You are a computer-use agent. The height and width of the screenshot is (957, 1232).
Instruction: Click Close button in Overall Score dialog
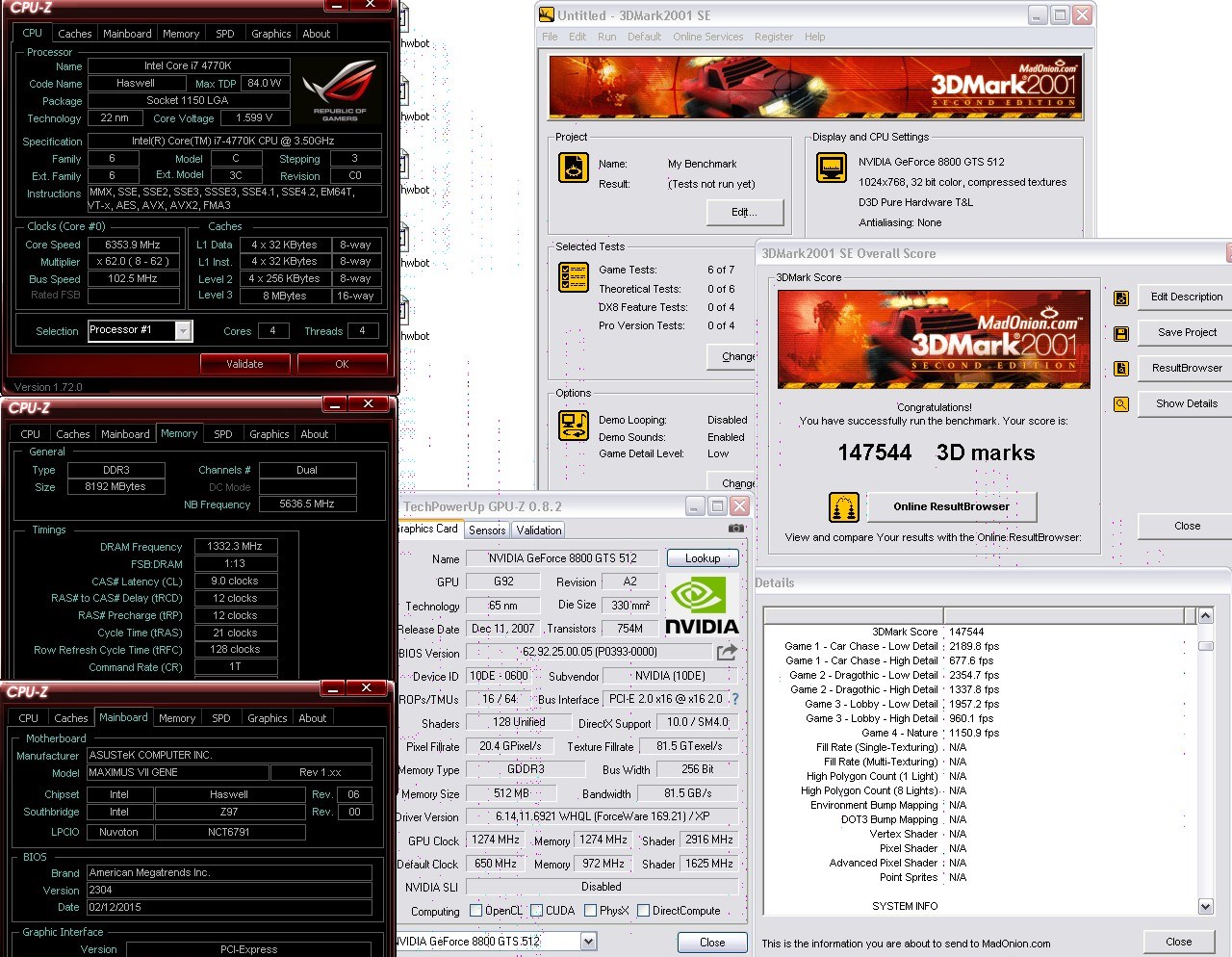(1187, 526)
